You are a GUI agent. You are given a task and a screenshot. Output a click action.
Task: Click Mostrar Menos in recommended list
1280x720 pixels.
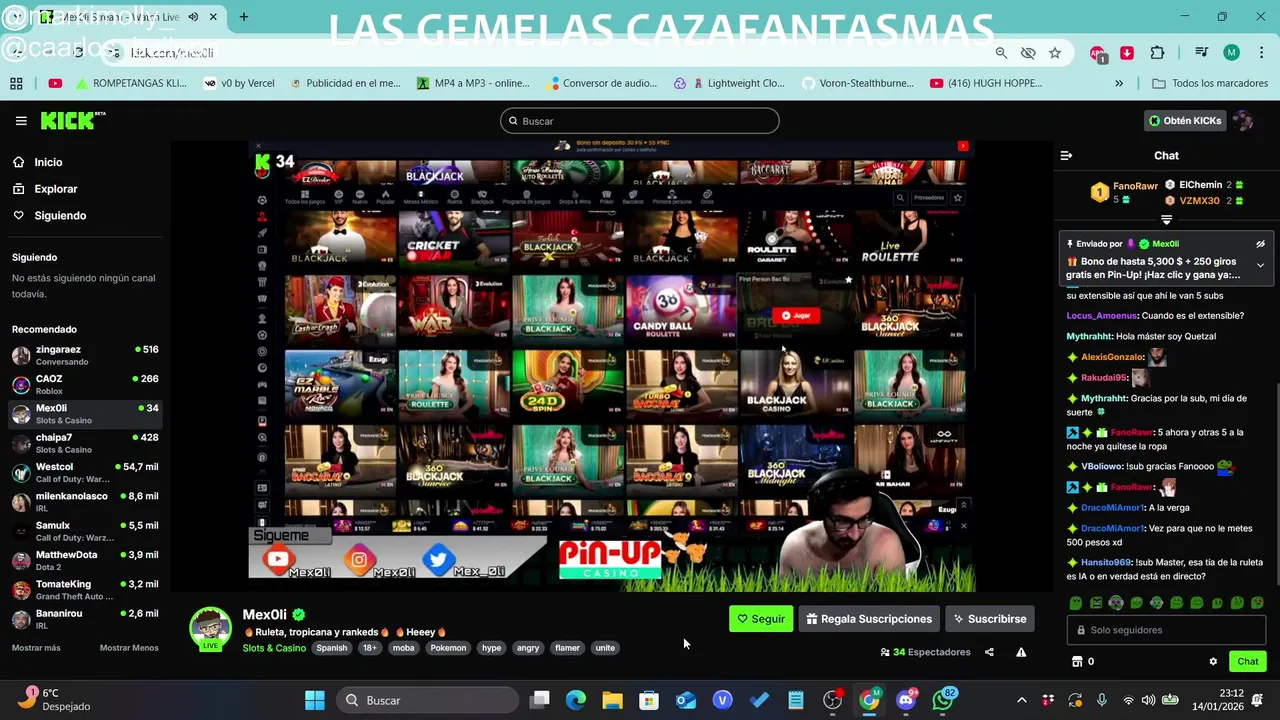click(x=129, y=648)
